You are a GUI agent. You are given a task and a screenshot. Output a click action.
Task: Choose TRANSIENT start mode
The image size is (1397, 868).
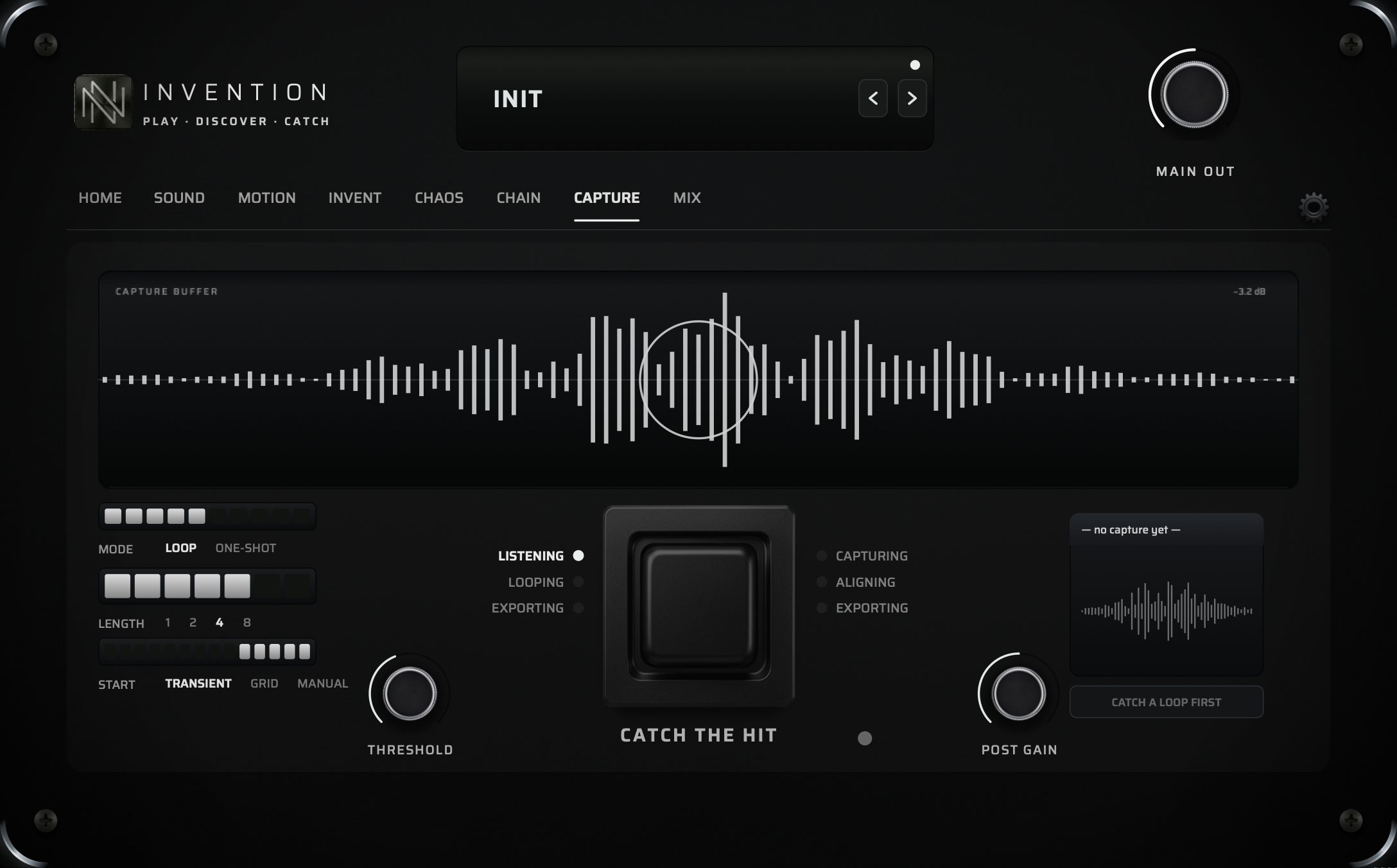(x=198, y=684)
